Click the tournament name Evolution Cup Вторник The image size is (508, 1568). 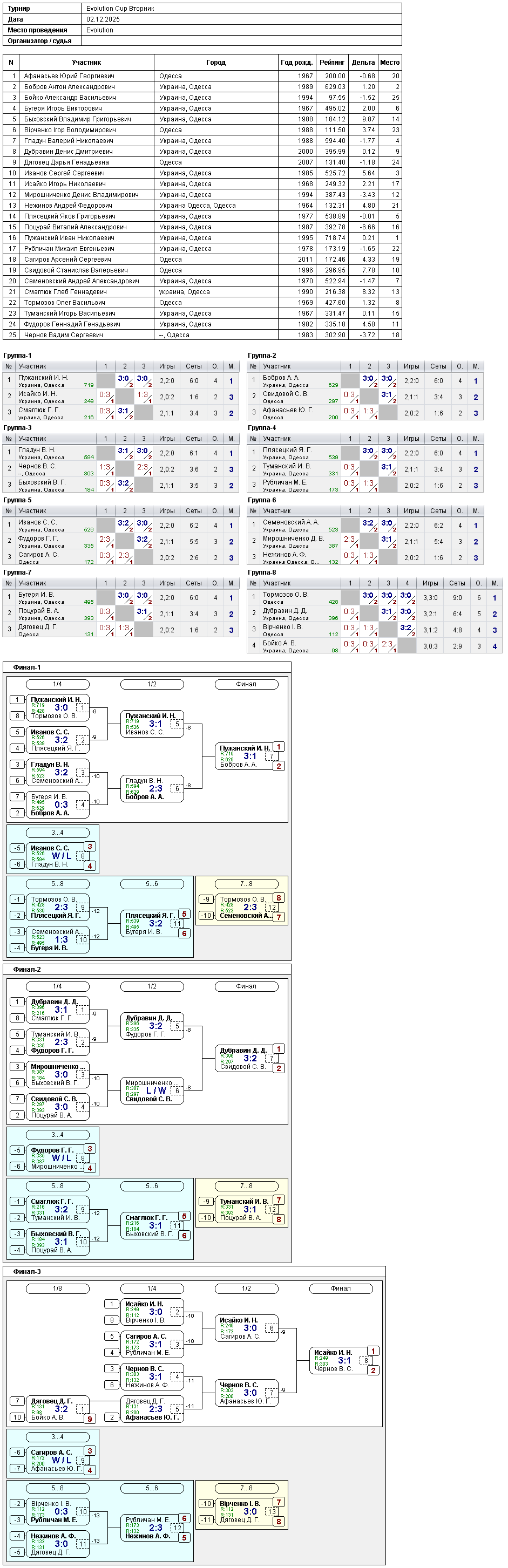click(120, 9)
